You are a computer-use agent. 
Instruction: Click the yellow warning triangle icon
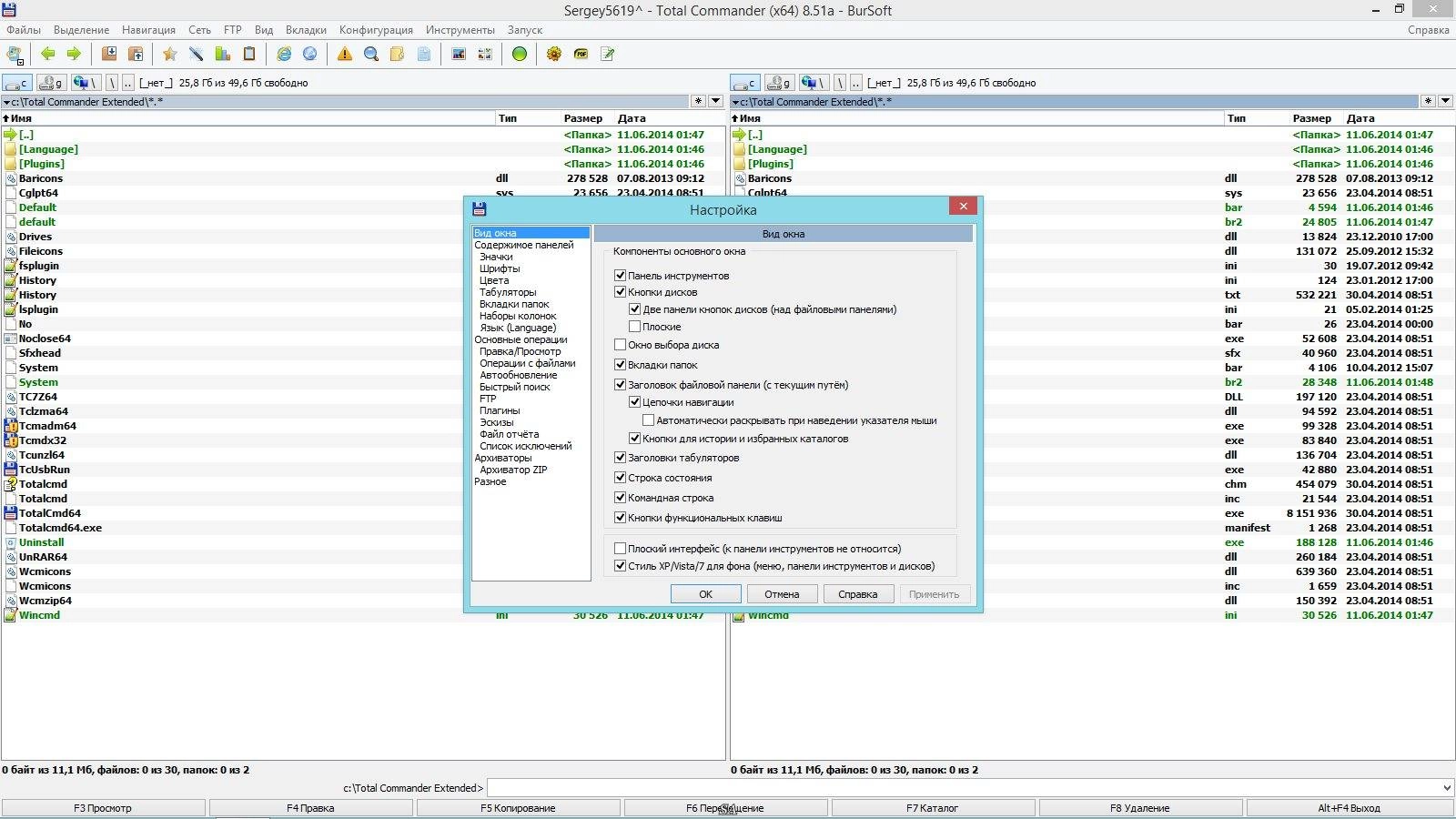[x=345, y=54]
